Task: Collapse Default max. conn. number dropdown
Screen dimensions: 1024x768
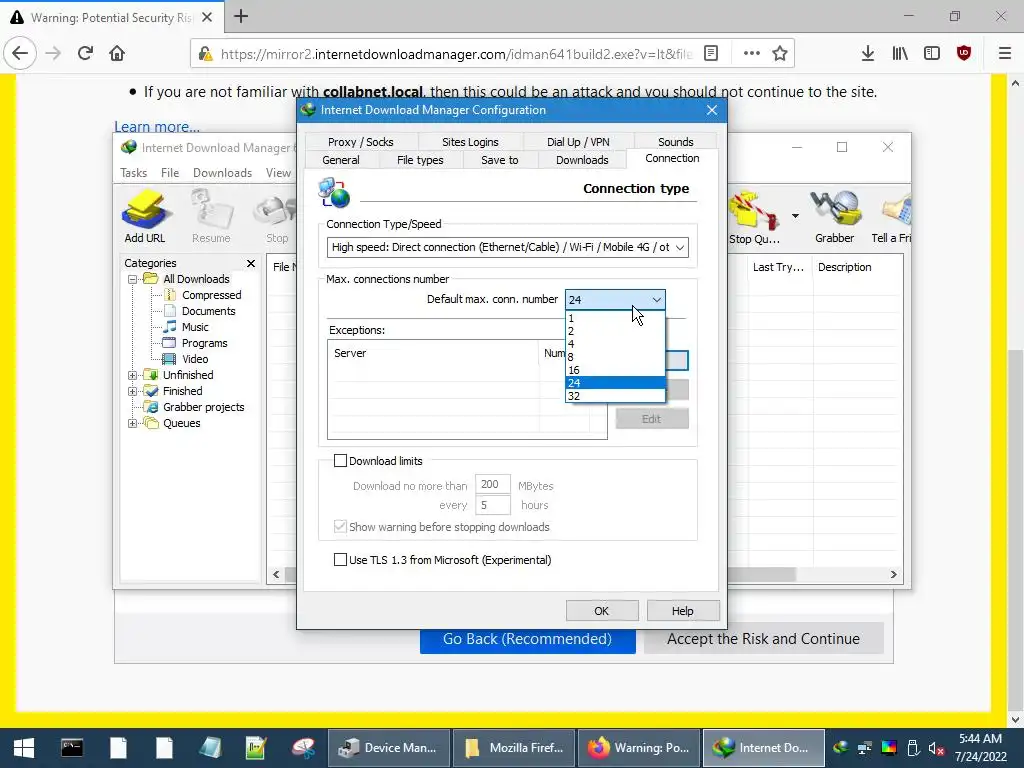Action: [656, 300]
